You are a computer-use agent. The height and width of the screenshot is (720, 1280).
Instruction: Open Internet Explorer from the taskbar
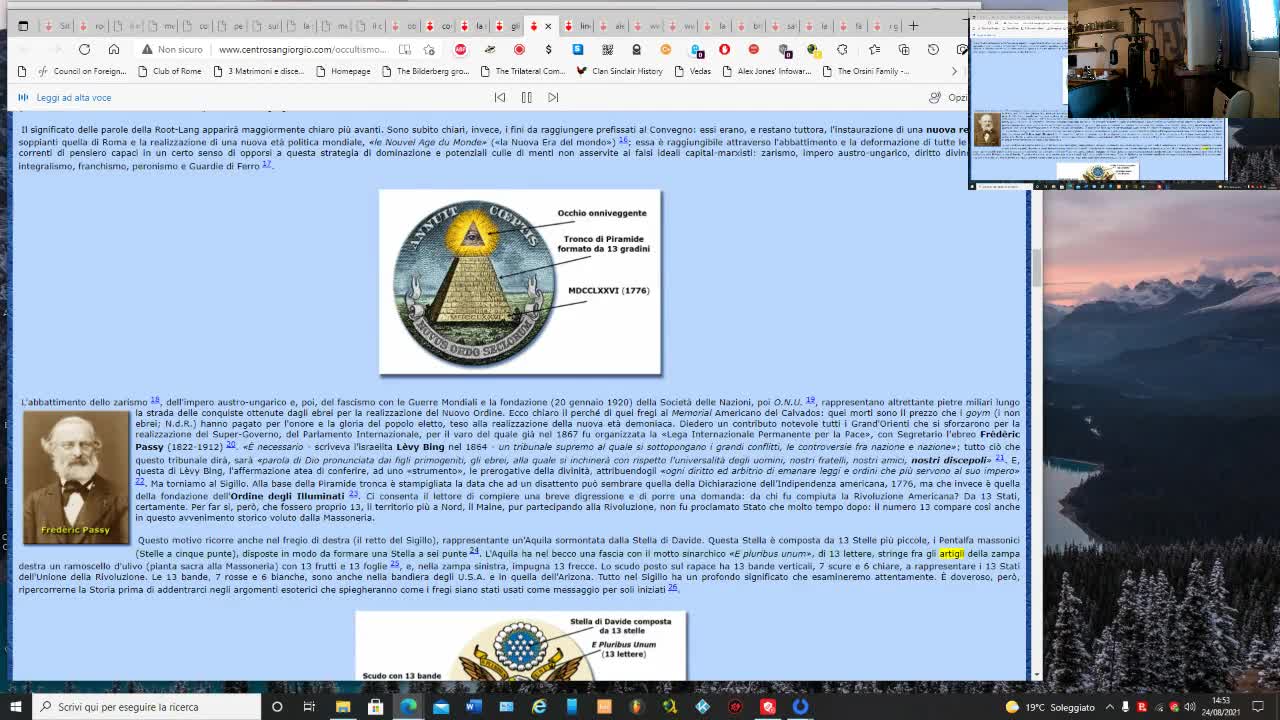539,707
